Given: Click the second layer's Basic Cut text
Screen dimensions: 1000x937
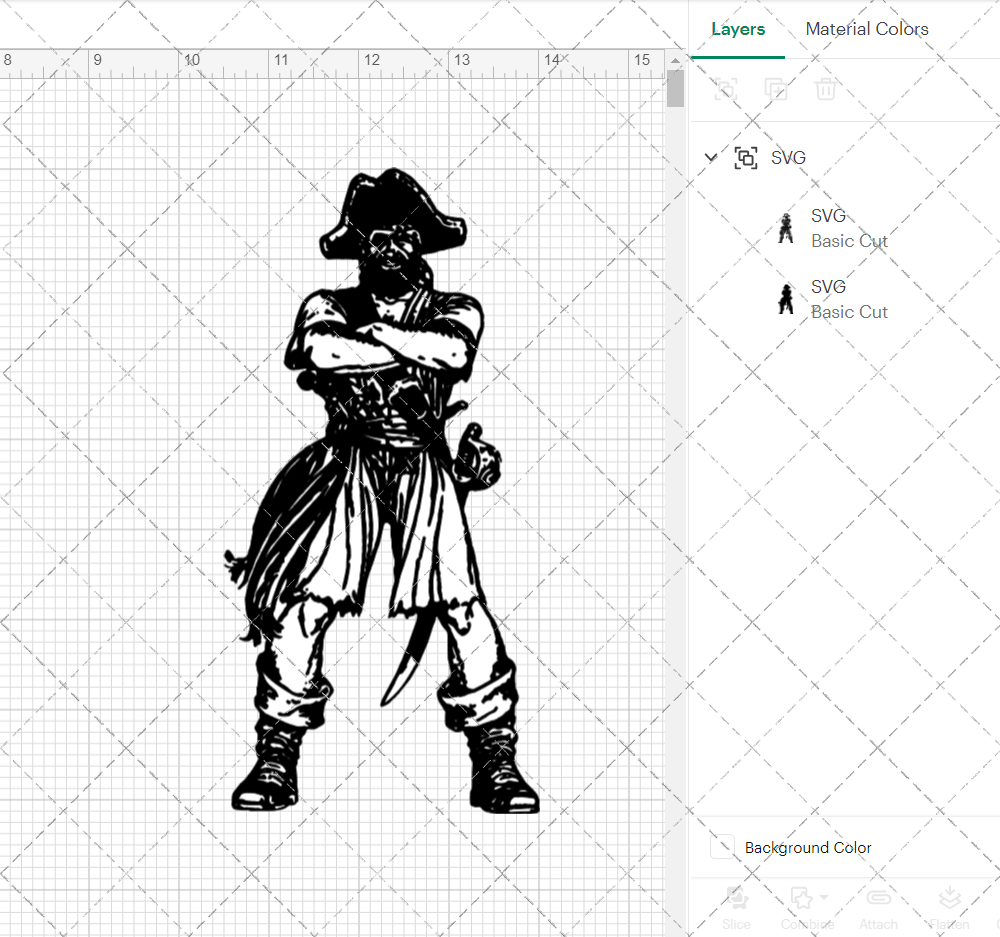Looking at the screenshot, I should coord(849,312).
